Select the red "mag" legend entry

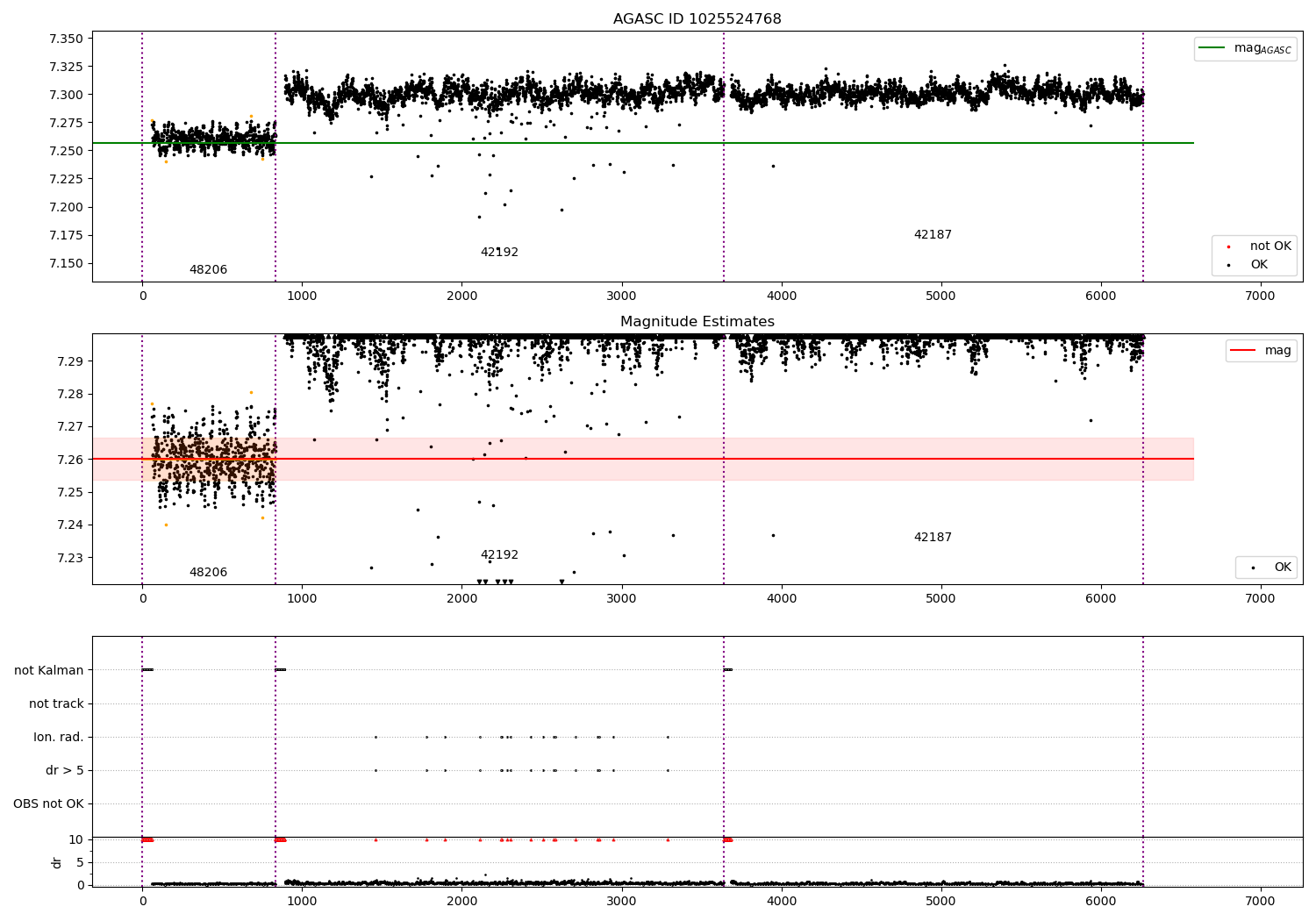pyautogui.click(x=1262, y=351)
